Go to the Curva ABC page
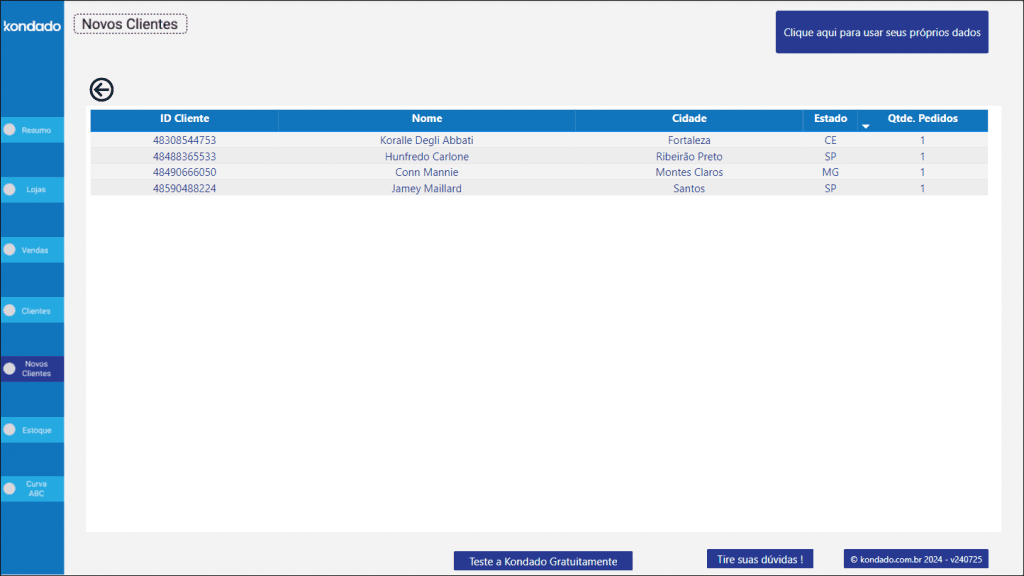This screenshot has width=1024, height=576. coord(36,489)
